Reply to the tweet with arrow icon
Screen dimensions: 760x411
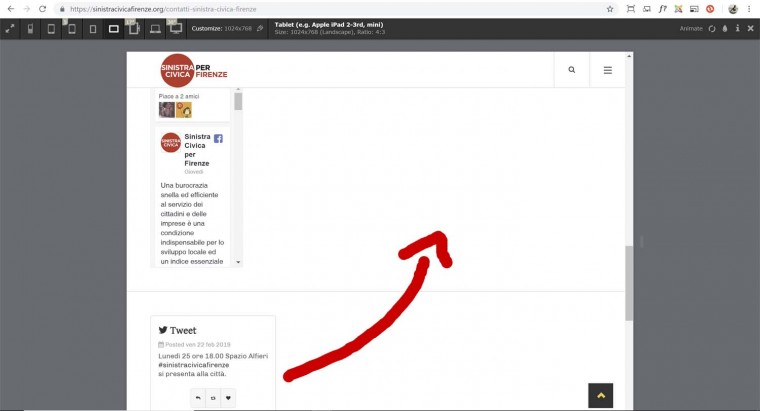(198, 398)
